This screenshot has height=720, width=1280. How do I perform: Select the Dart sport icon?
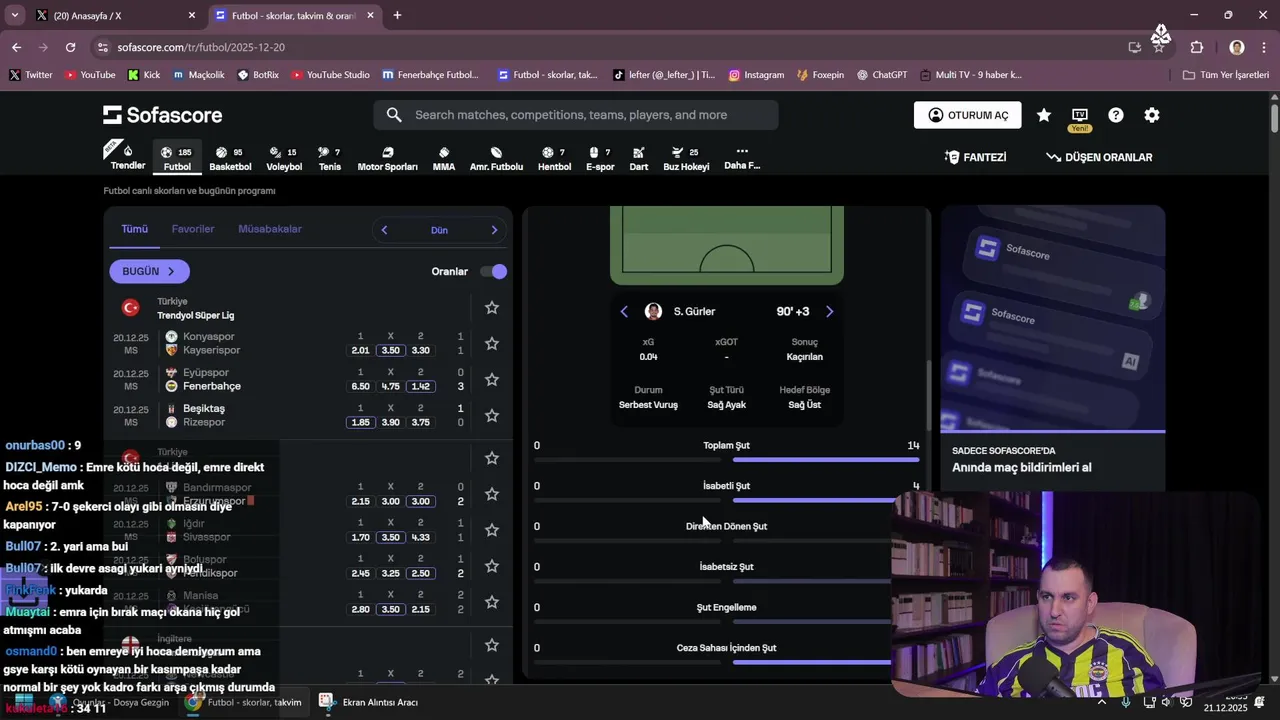click(638, 158)
